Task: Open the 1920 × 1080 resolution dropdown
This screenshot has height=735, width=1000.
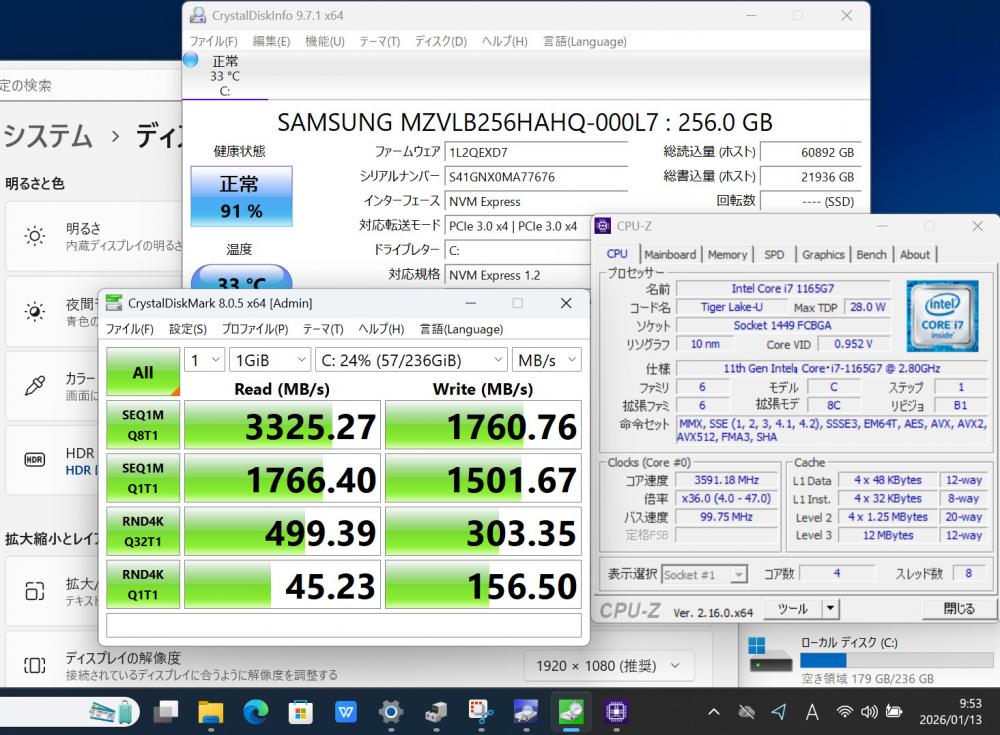Action: [607, 666]
